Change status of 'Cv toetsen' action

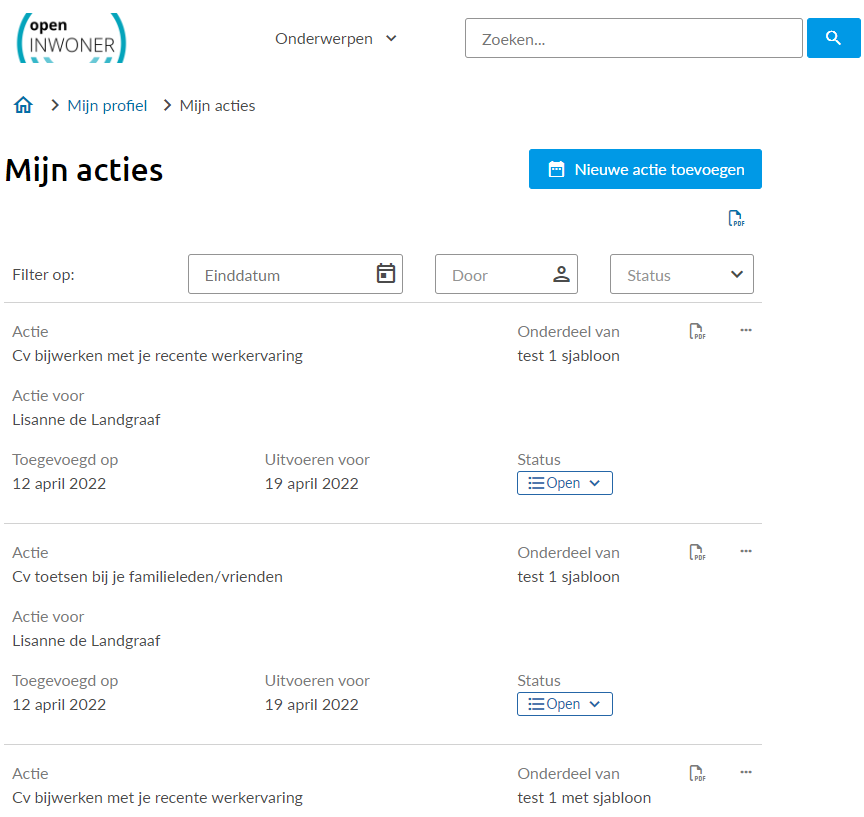click(x=564, y=704)
